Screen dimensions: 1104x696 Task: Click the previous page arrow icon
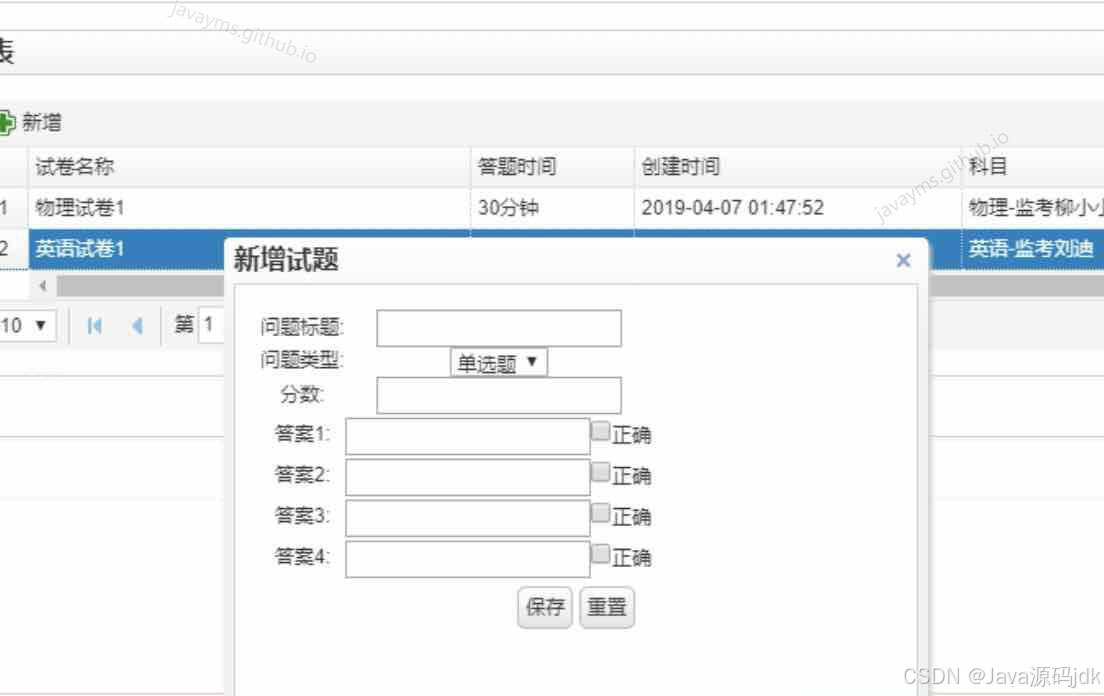pos(135,325)
